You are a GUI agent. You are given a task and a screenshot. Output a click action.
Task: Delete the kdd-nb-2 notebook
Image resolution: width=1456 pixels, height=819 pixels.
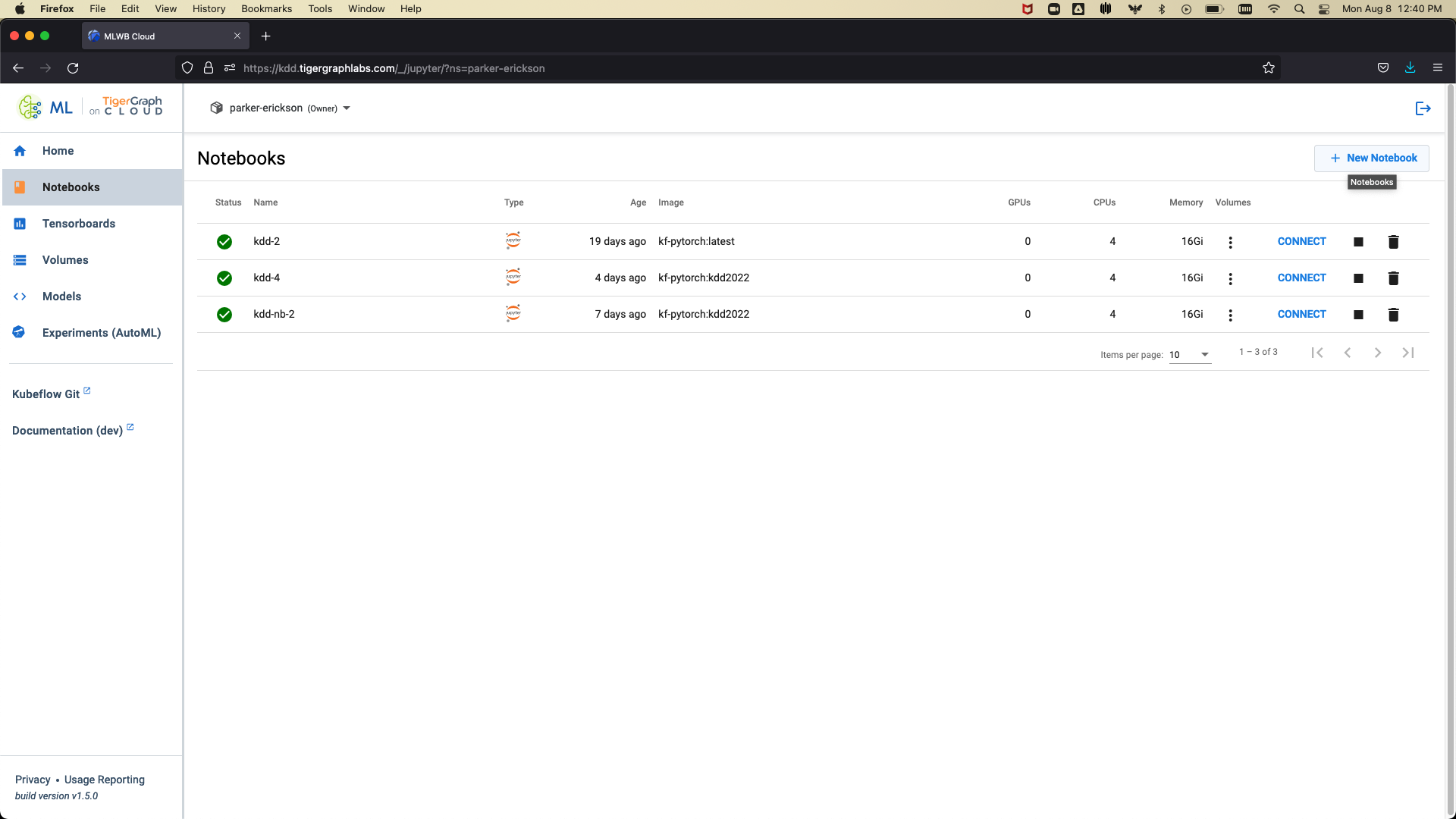[1393, 315]
